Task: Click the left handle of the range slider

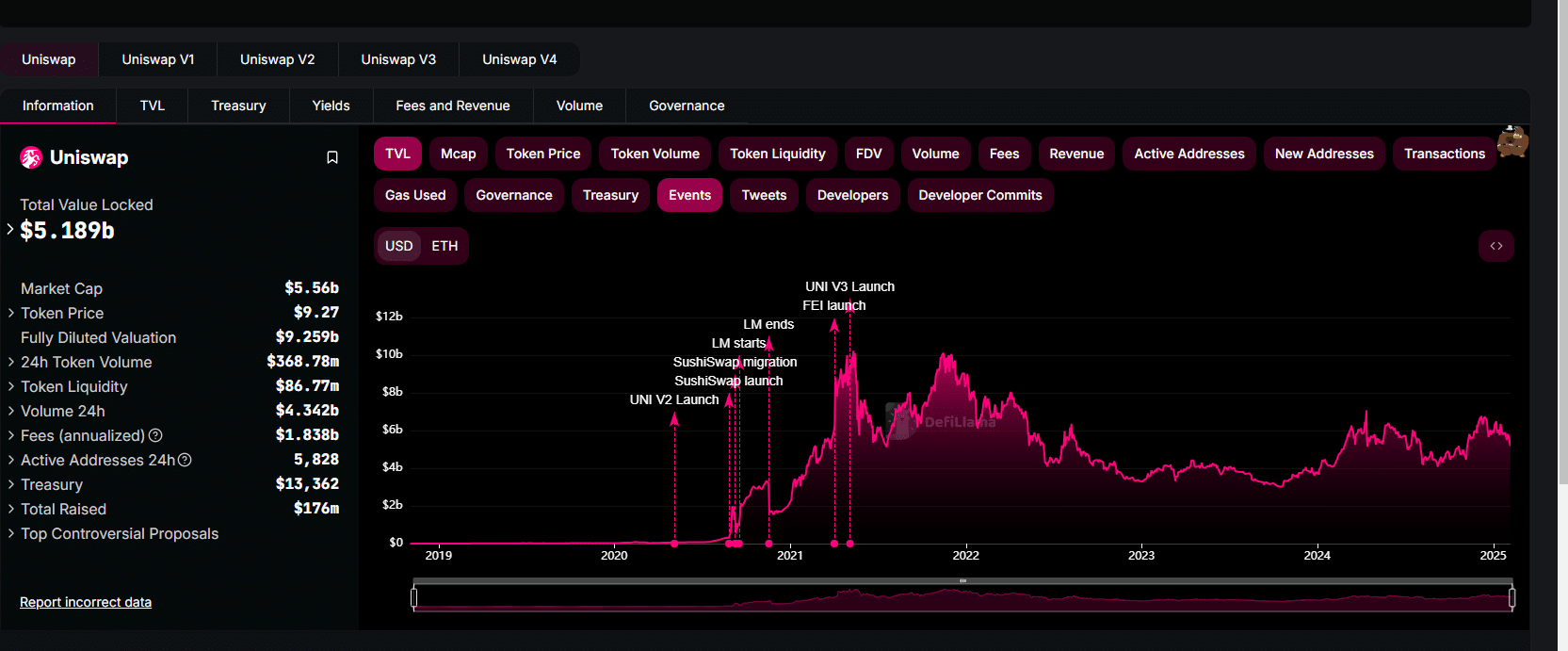Action: coord(414,597)
